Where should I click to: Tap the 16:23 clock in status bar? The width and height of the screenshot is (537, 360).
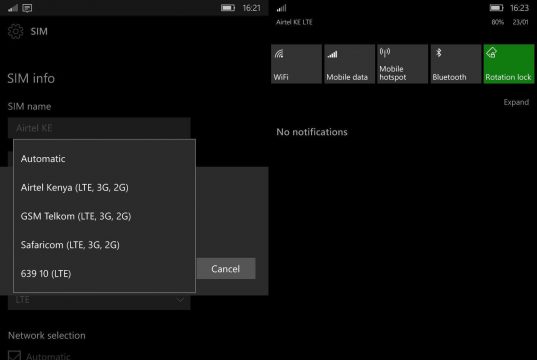click(519, 8)
